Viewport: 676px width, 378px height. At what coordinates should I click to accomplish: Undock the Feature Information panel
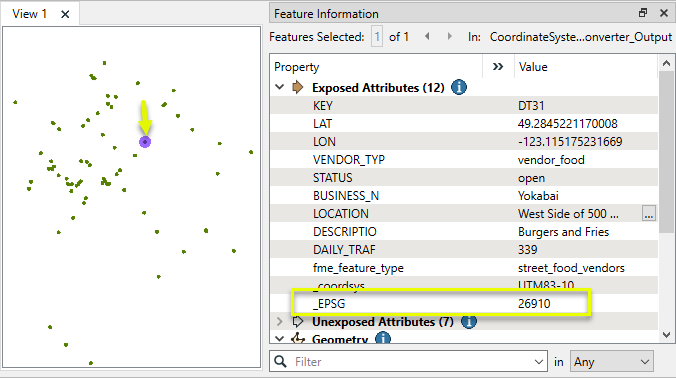[x=643, y=13]
